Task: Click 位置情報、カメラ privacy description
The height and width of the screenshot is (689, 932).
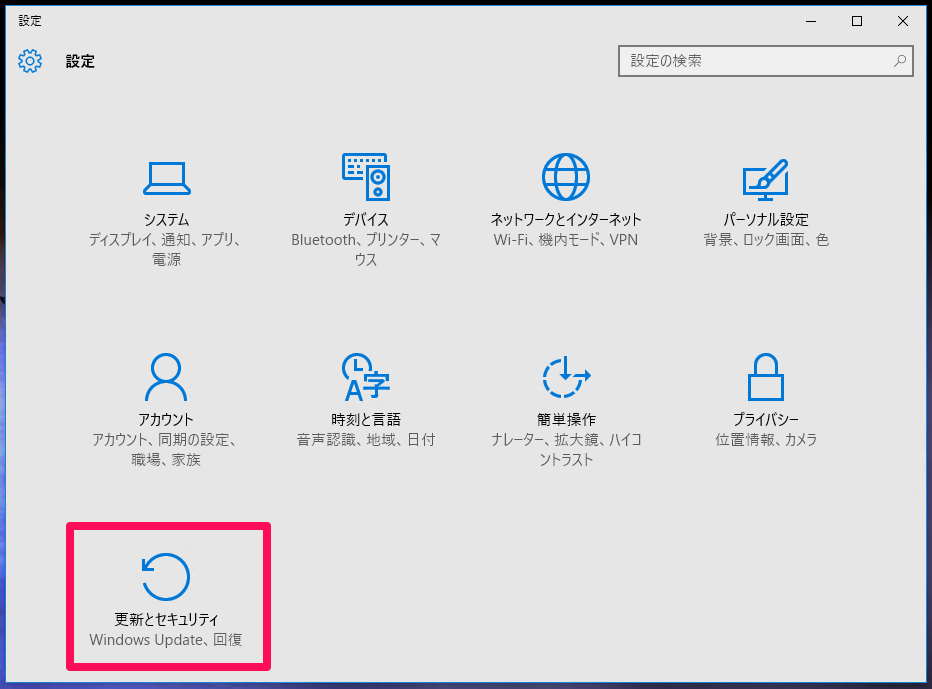Action: tap(766, 440)
